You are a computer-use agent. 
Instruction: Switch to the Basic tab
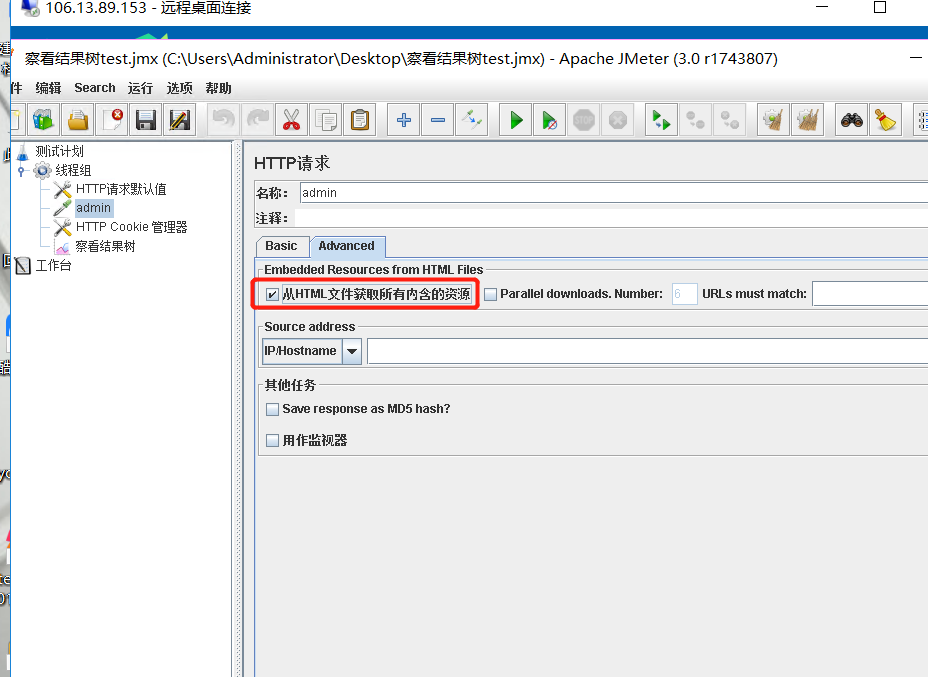[282, 246]
